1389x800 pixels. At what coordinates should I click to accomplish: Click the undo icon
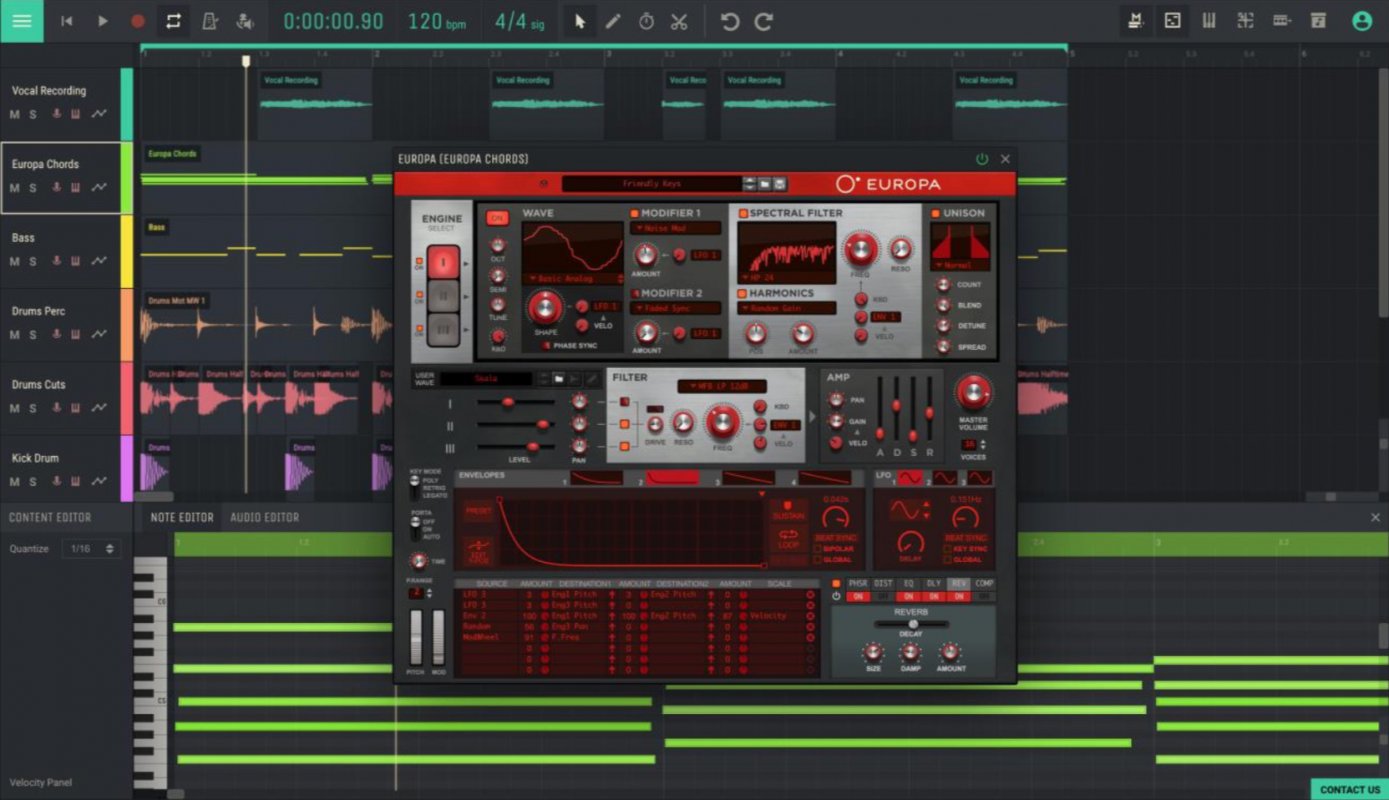[x=727, y=20]
